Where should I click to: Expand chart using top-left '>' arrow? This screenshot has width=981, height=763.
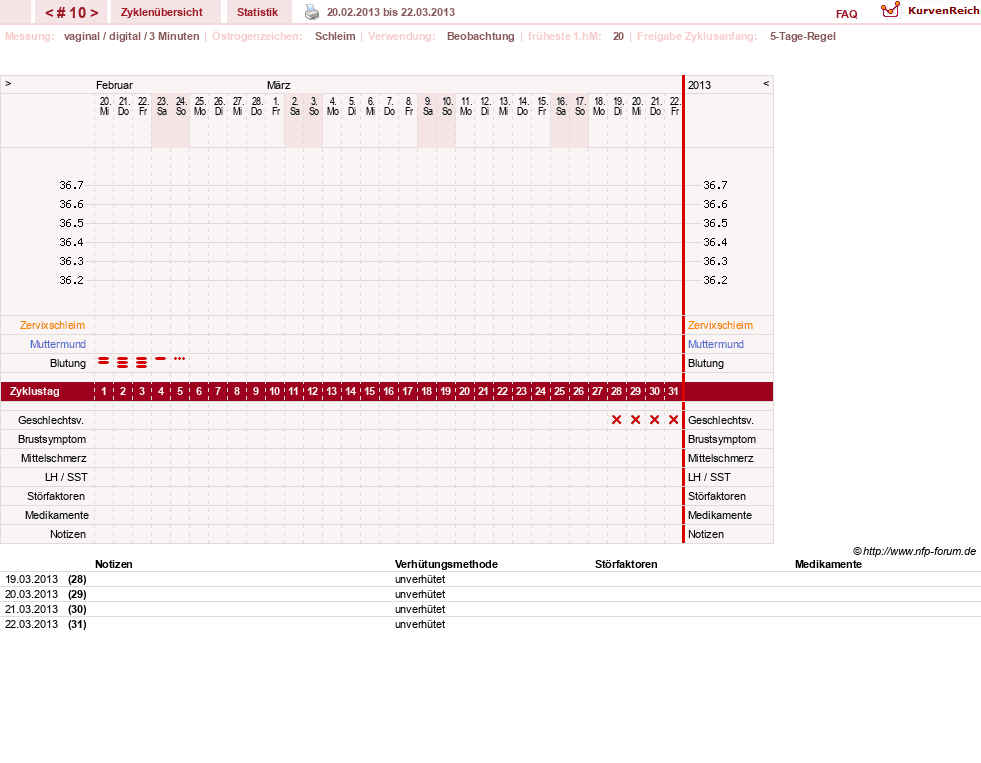pyautogui.click(x=8, y=84)
